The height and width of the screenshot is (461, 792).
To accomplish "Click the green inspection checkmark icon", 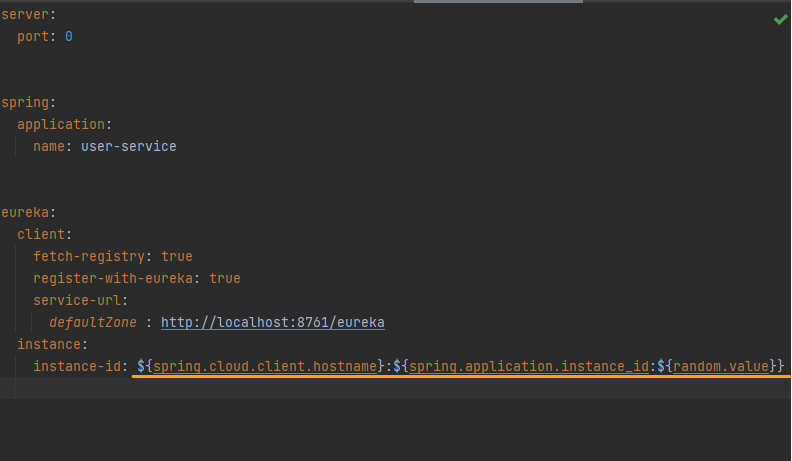I will (780, 20).
